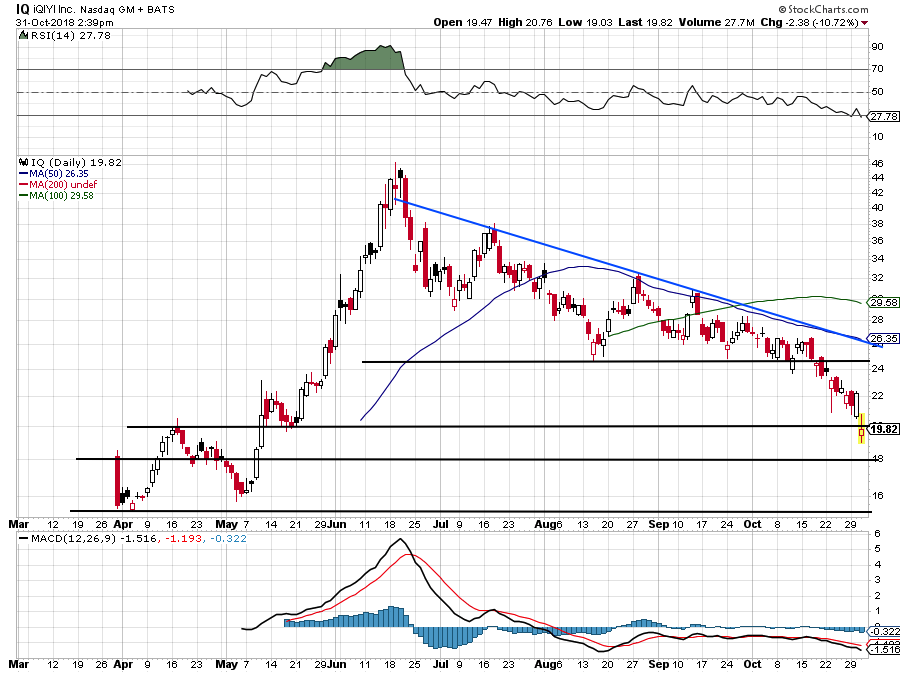This screenshot has height=673, width=900.
Task: Click the green MA(100) curve
Action: (735, 306)
